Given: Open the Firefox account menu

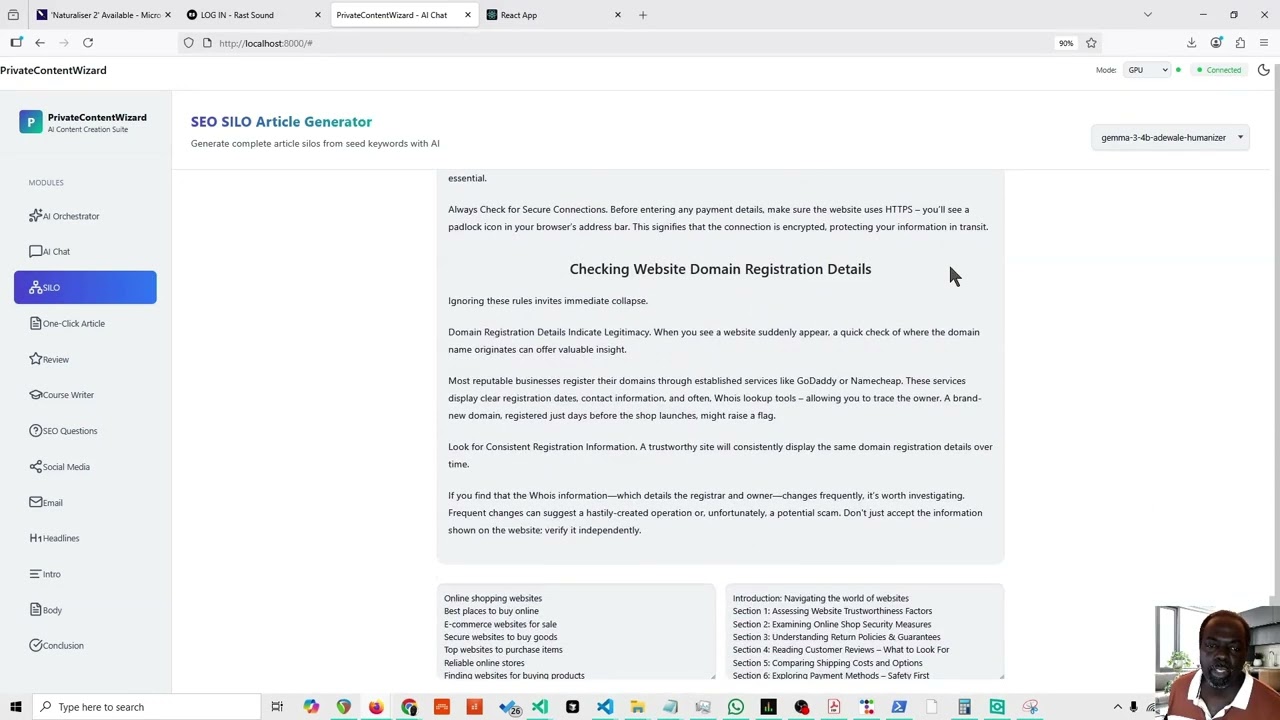Looking at the screenshot, I should (x=1216, y=43).
